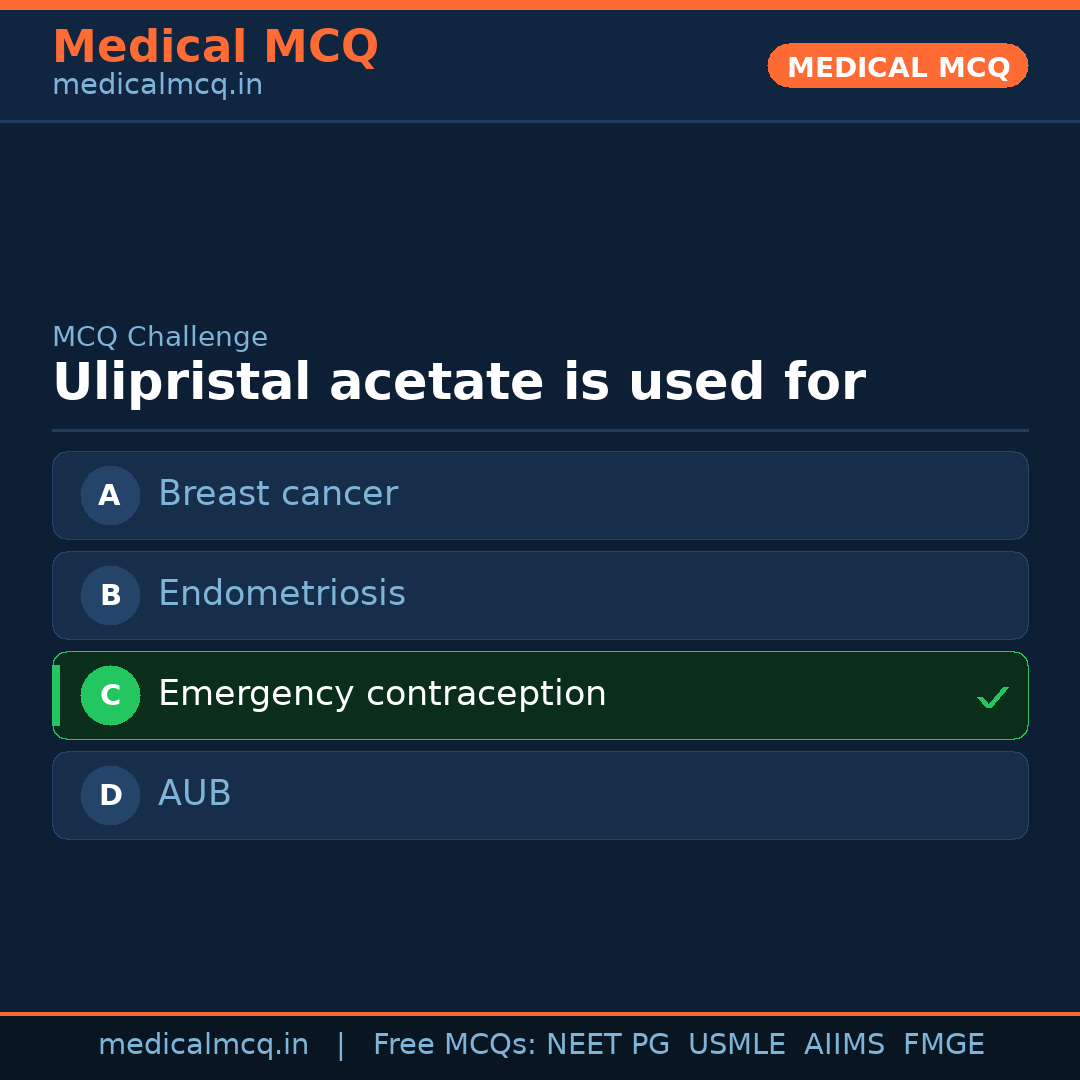Choose the Endometriosis answer text
The image size is (1080, 1080).
(x=282, y=594)
